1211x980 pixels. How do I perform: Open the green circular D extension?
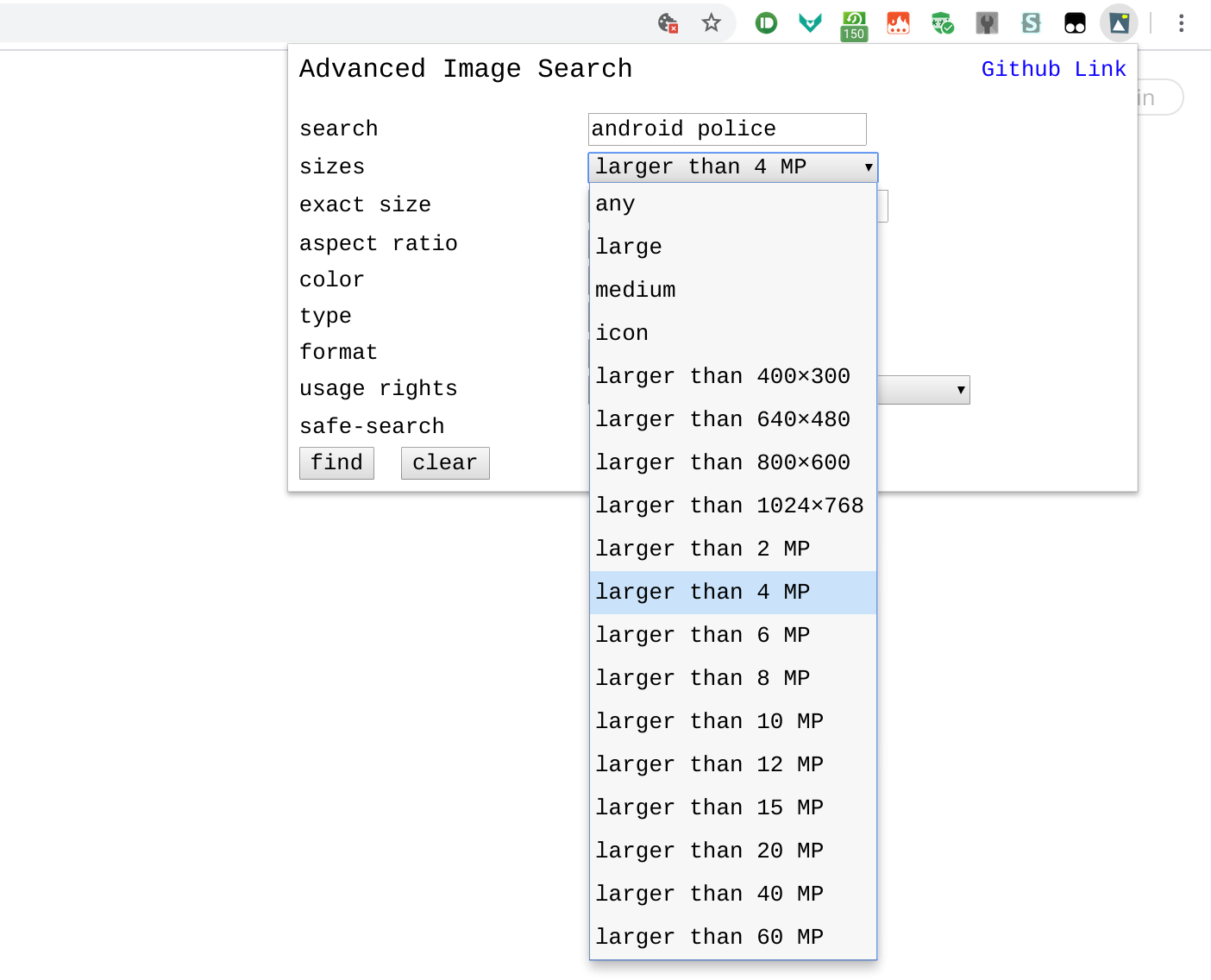click(766, 23)
